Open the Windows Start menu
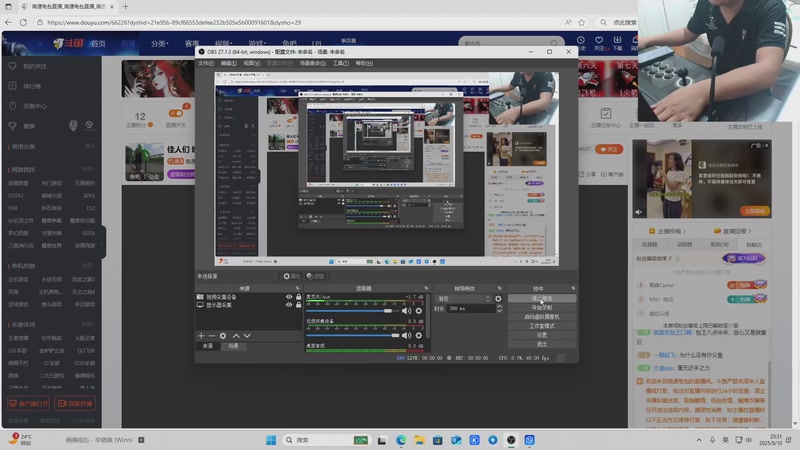The image size is (800, 450). (x=271, y=440)
